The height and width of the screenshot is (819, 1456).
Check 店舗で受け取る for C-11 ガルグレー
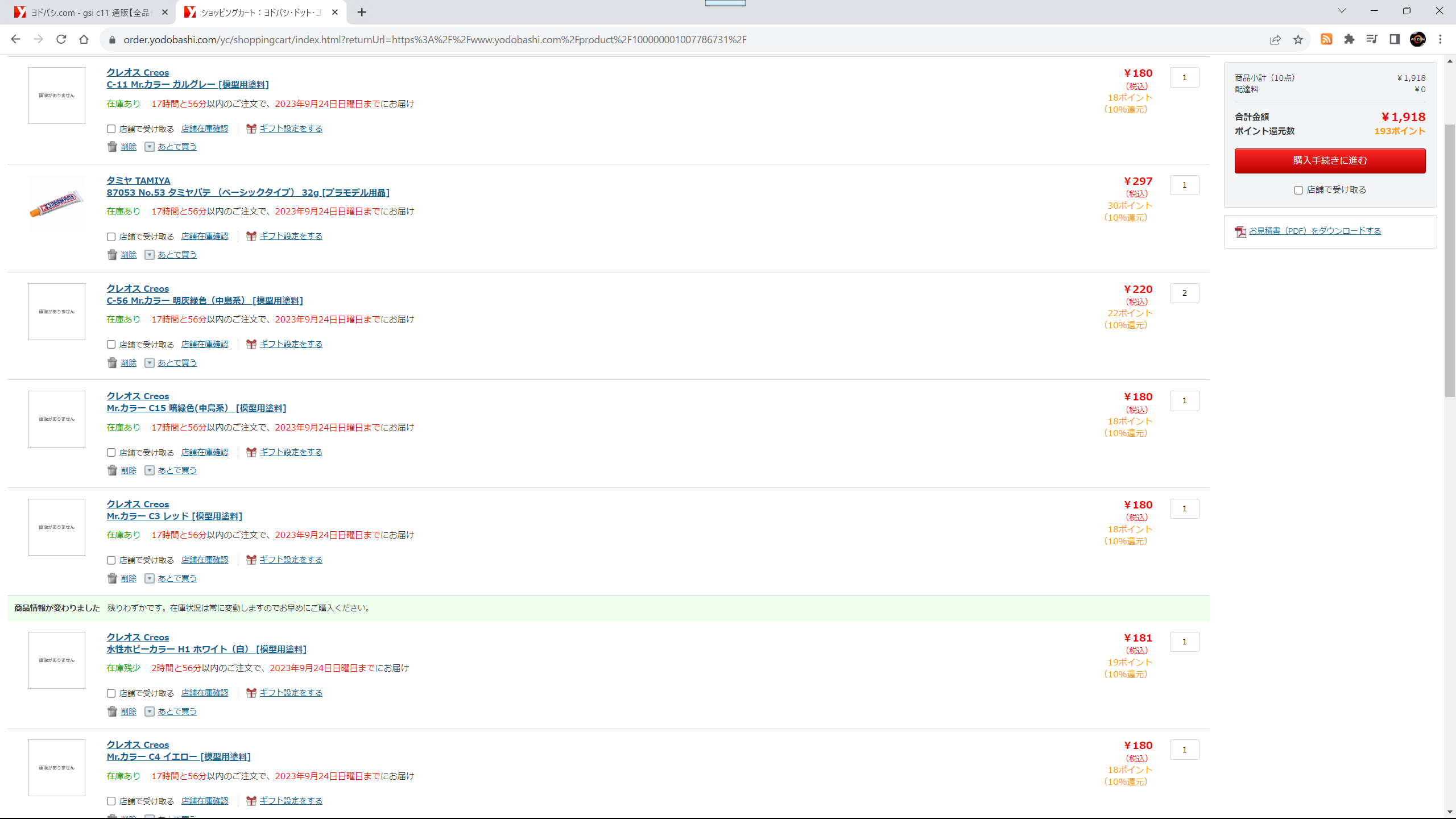111,129
